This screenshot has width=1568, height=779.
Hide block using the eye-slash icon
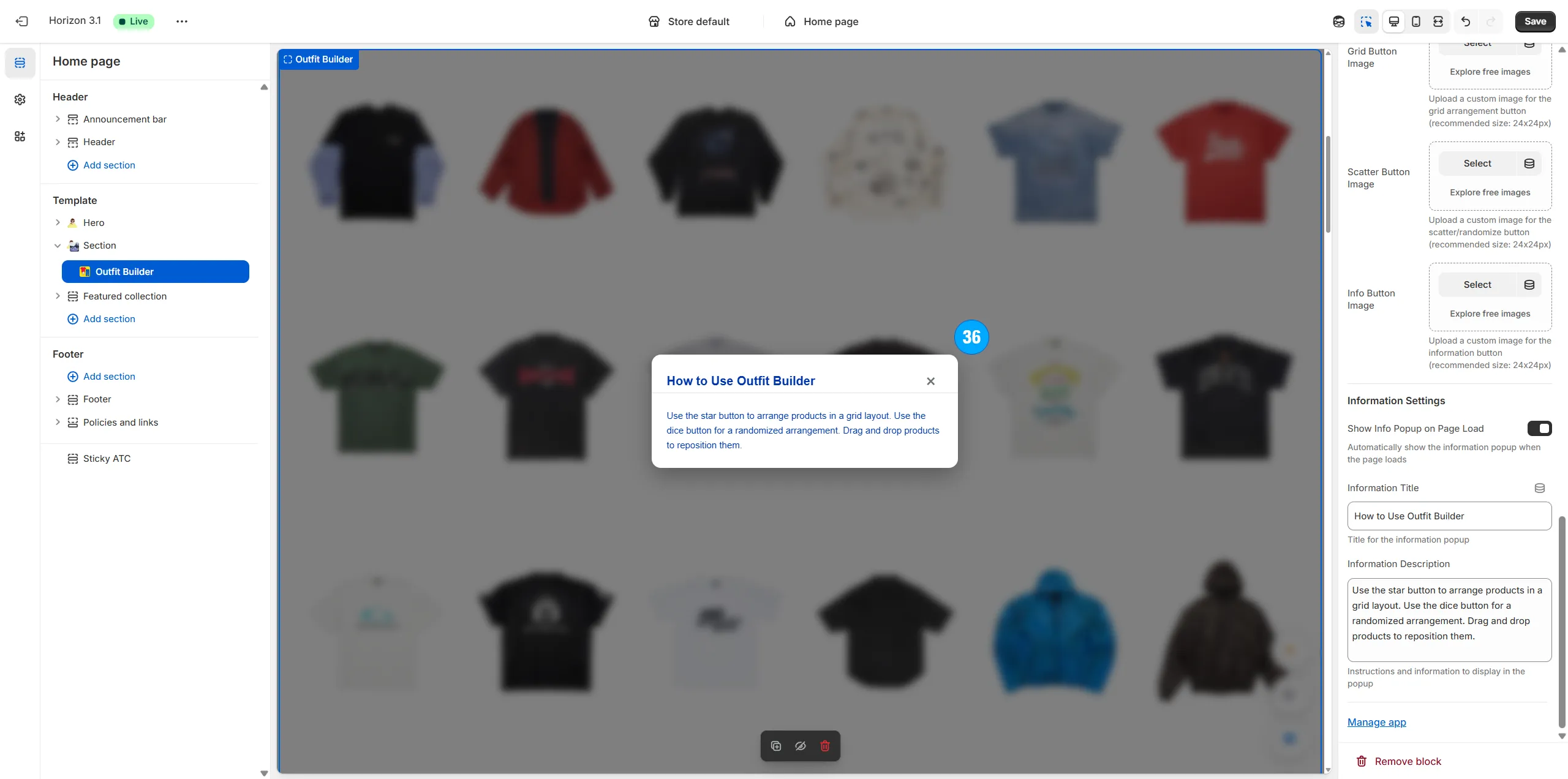pos(800,746)
